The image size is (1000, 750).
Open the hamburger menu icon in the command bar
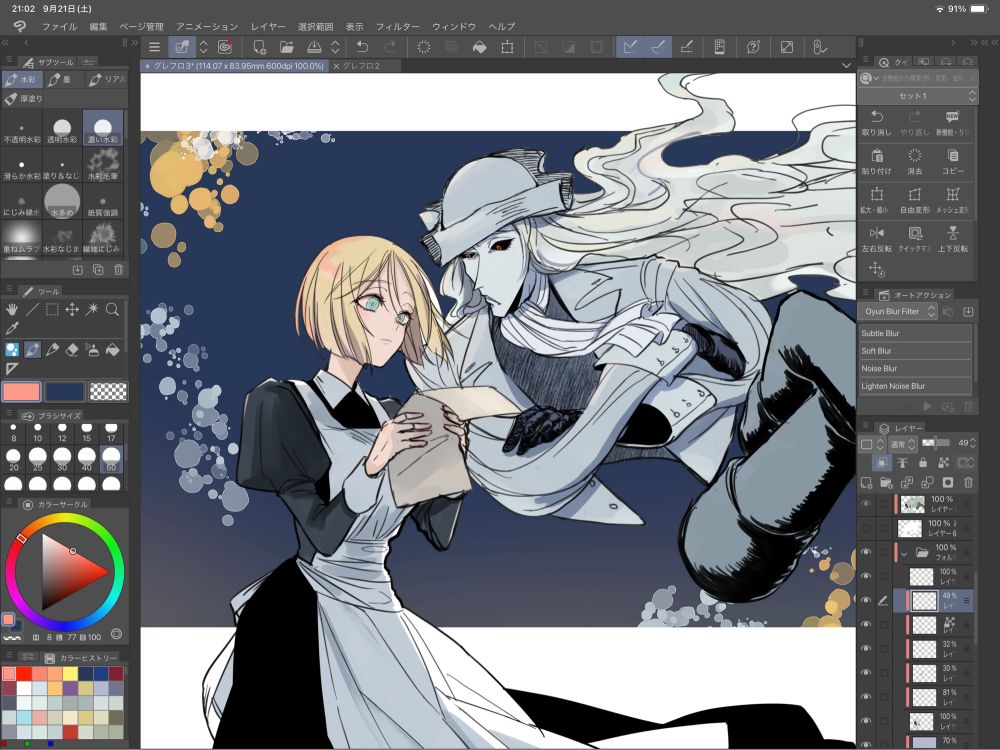coord(154,47)
